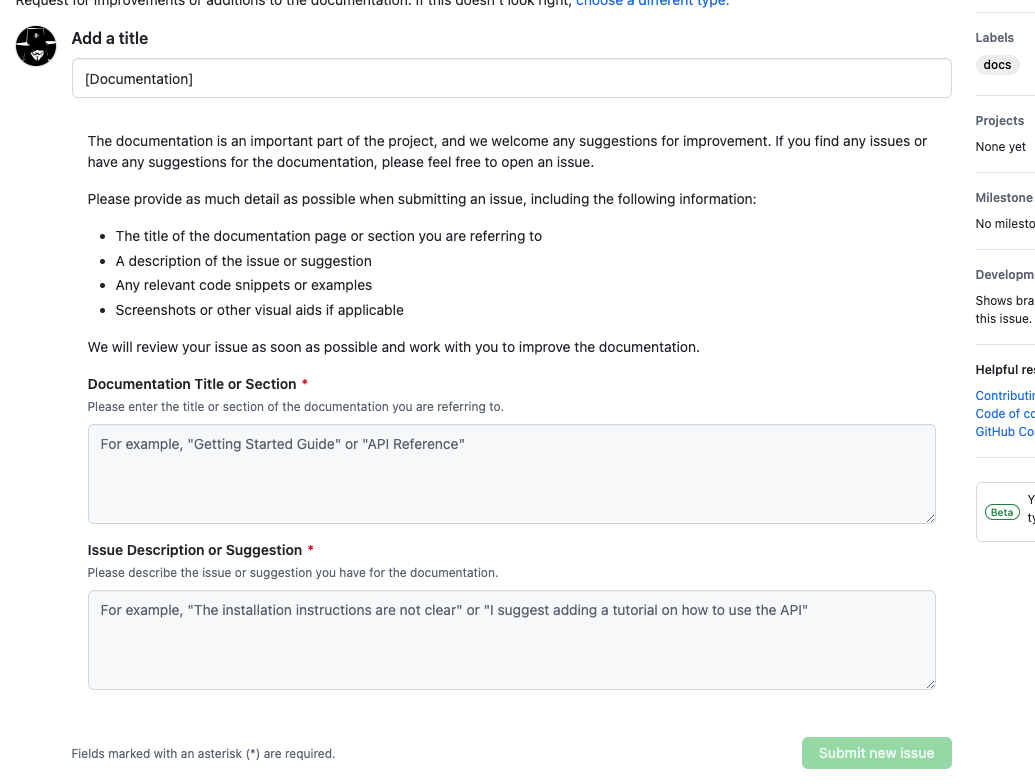Click the user avatar icon
The image size is (1035, 784).
pyautogui.click(x=36, y=46)
